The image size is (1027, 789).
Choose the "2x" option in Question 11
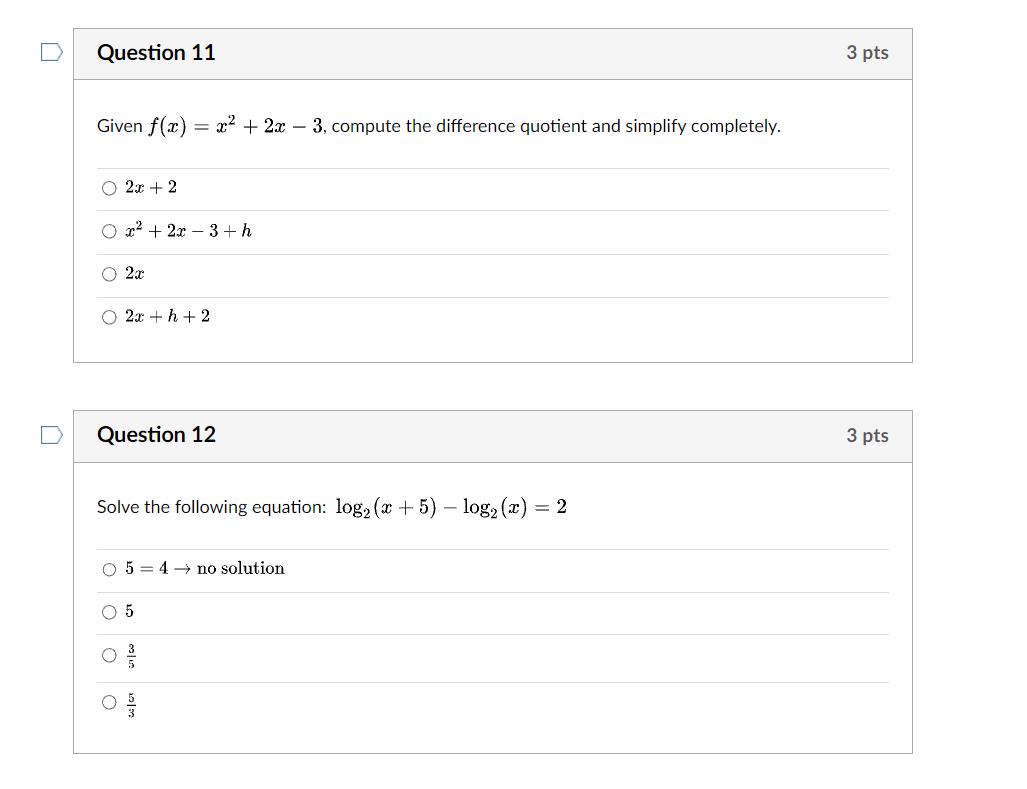109,274
